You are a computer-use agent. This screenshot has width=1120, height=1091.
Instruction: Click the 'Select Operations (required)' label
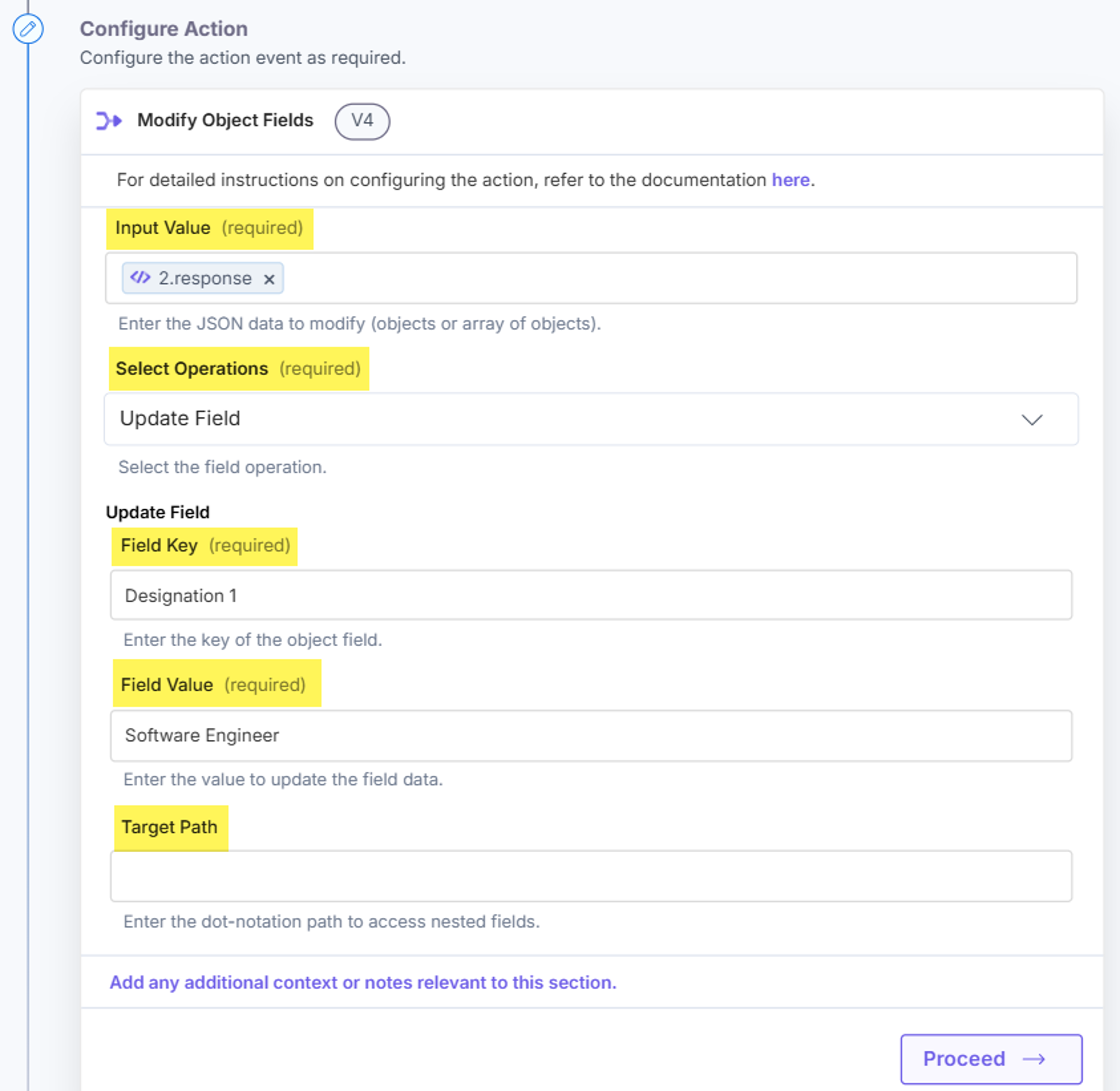[x=238, y=369]
